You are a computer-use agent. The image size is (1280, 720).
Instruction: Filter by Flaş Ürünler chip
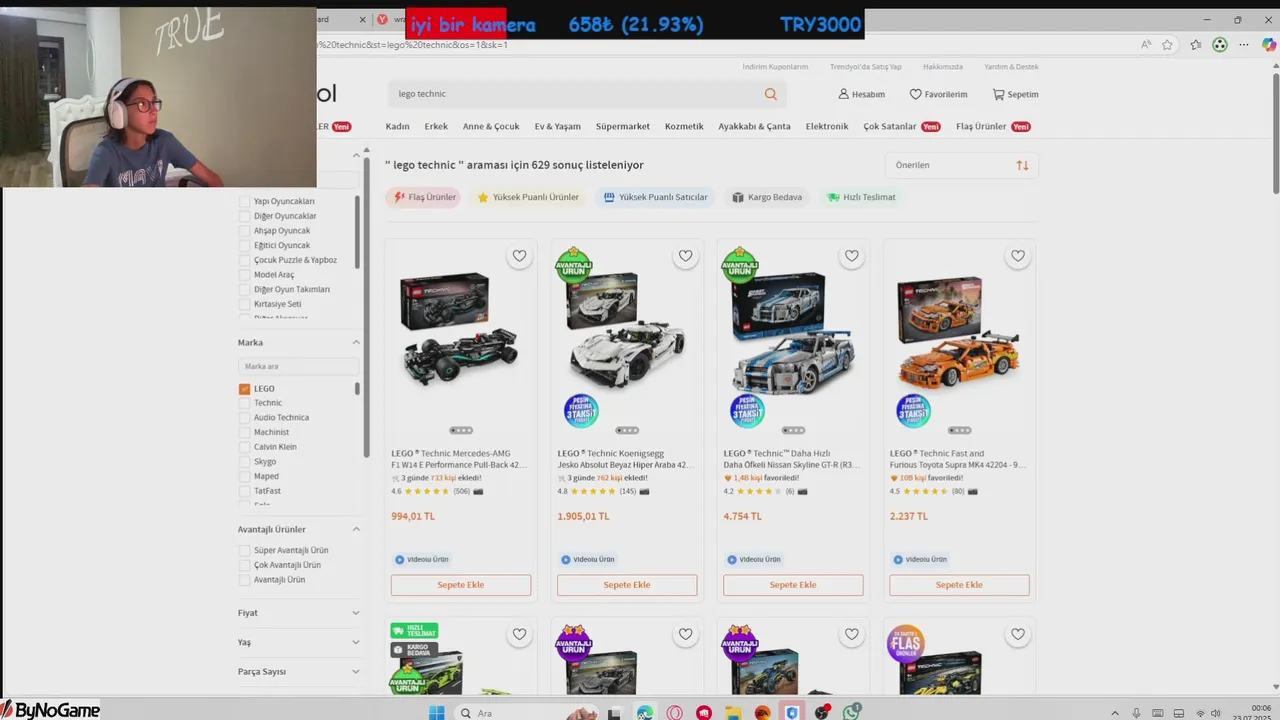tap(424, 197)
